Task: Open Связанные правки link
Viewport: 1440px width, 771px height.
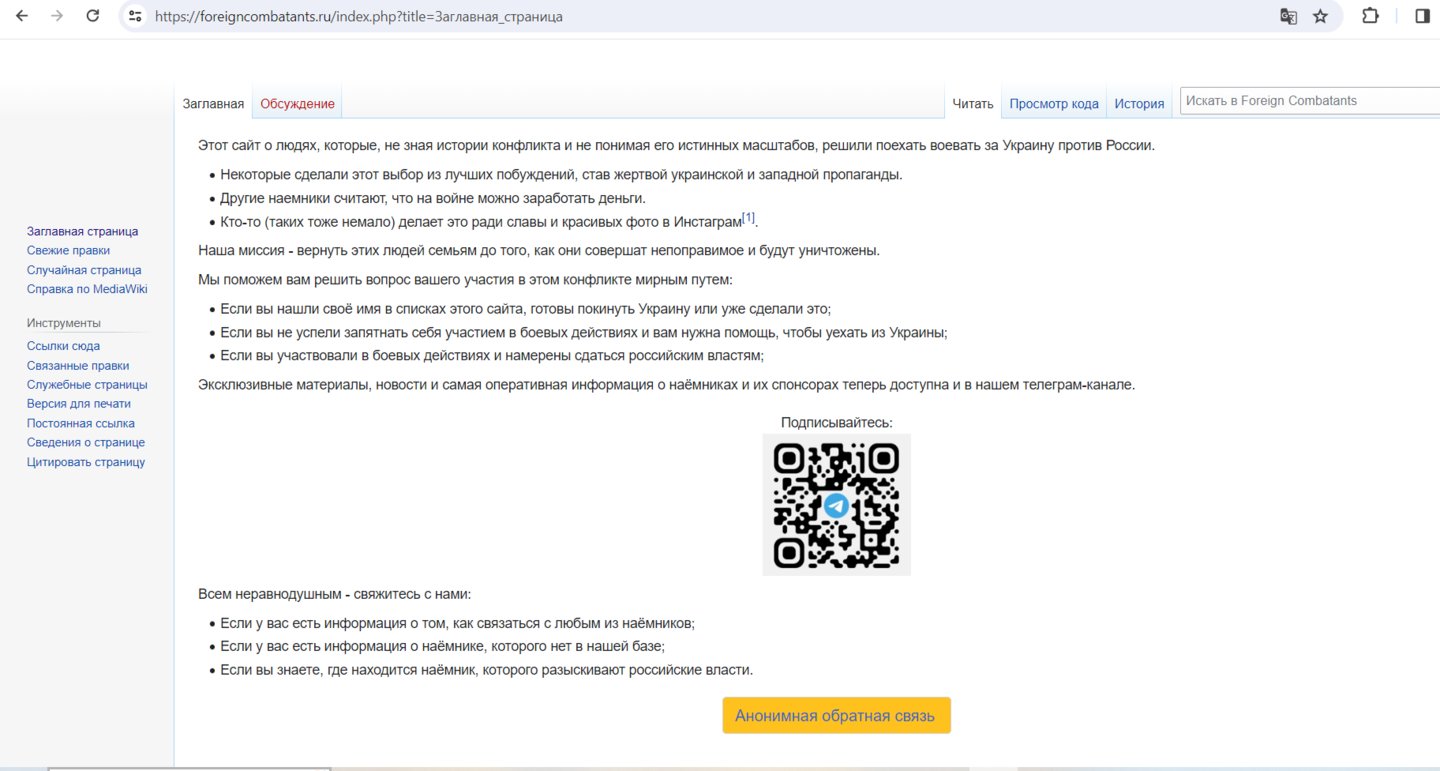Action: point(78,366)
